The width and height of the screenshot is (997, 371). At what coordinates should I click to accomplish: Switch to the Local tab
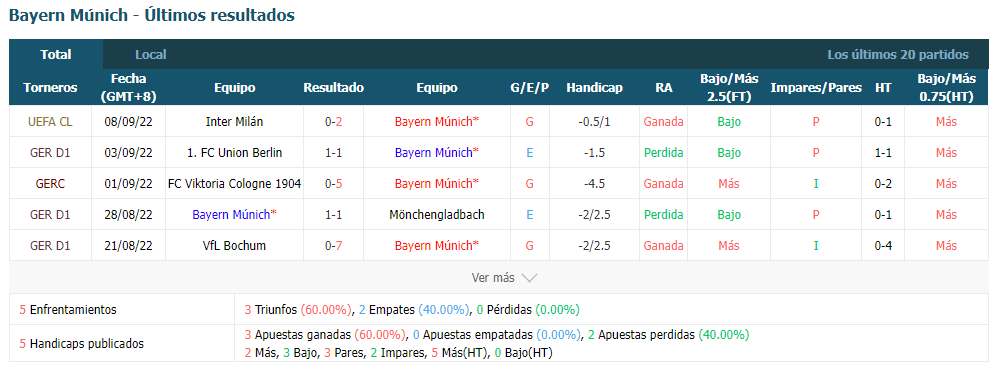click(x=151, y=55)
